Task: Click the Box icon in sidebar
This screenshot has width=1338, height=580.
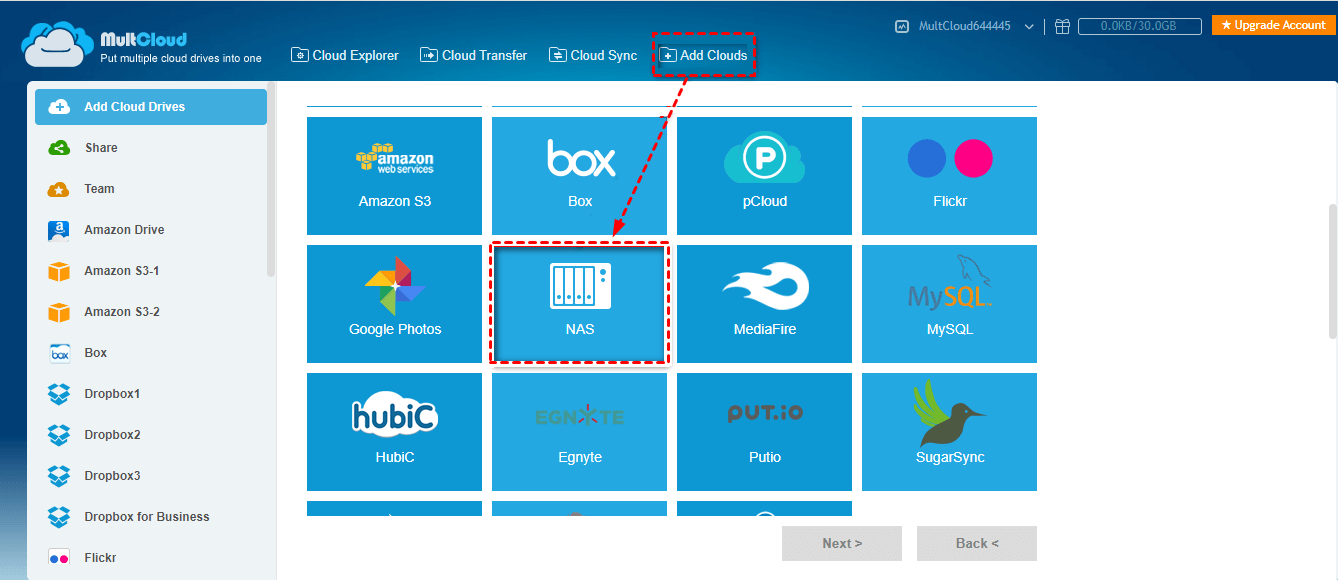Action: [59, 353]
